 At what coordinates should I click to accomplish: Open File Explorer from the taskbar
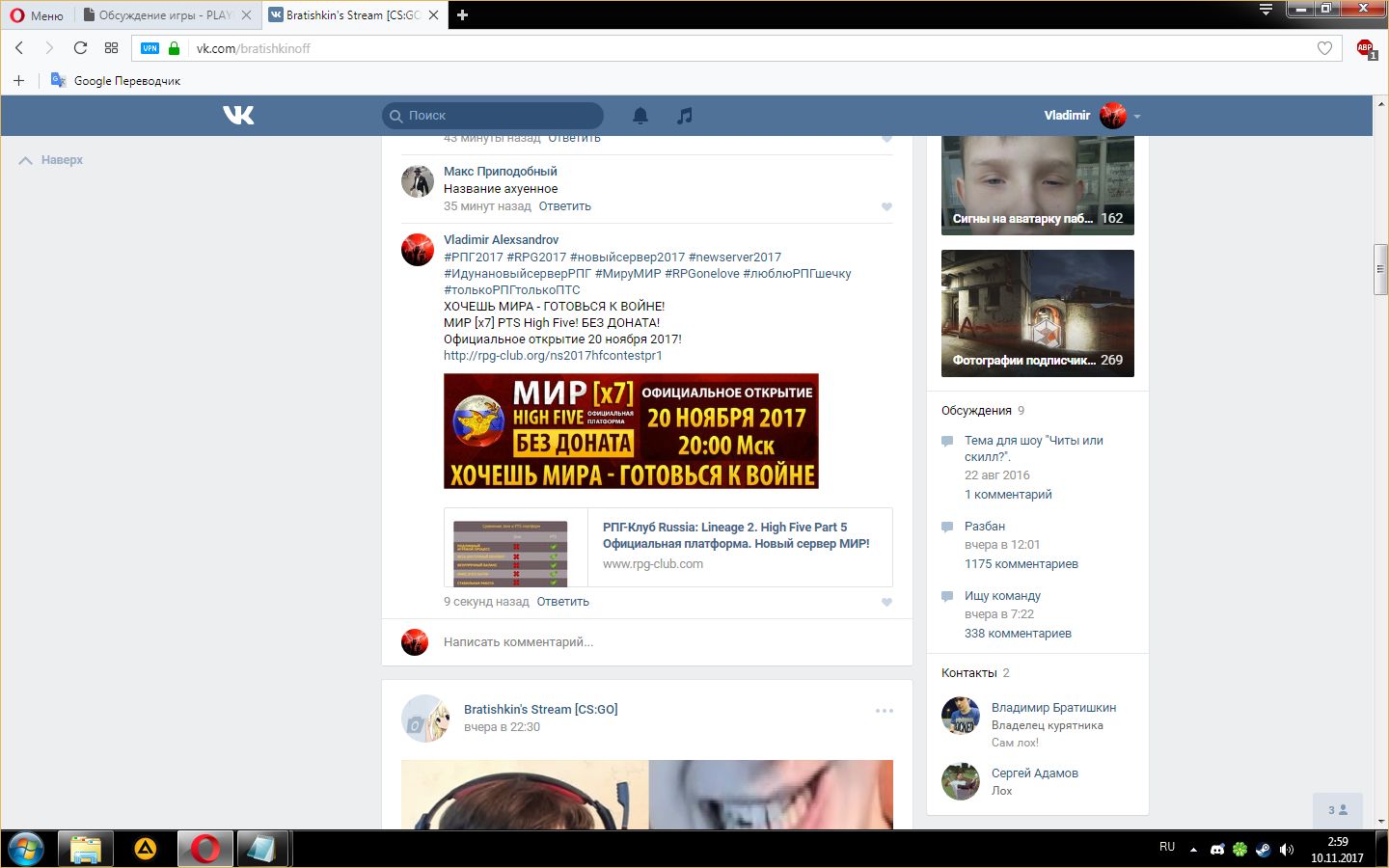(86, 850)
